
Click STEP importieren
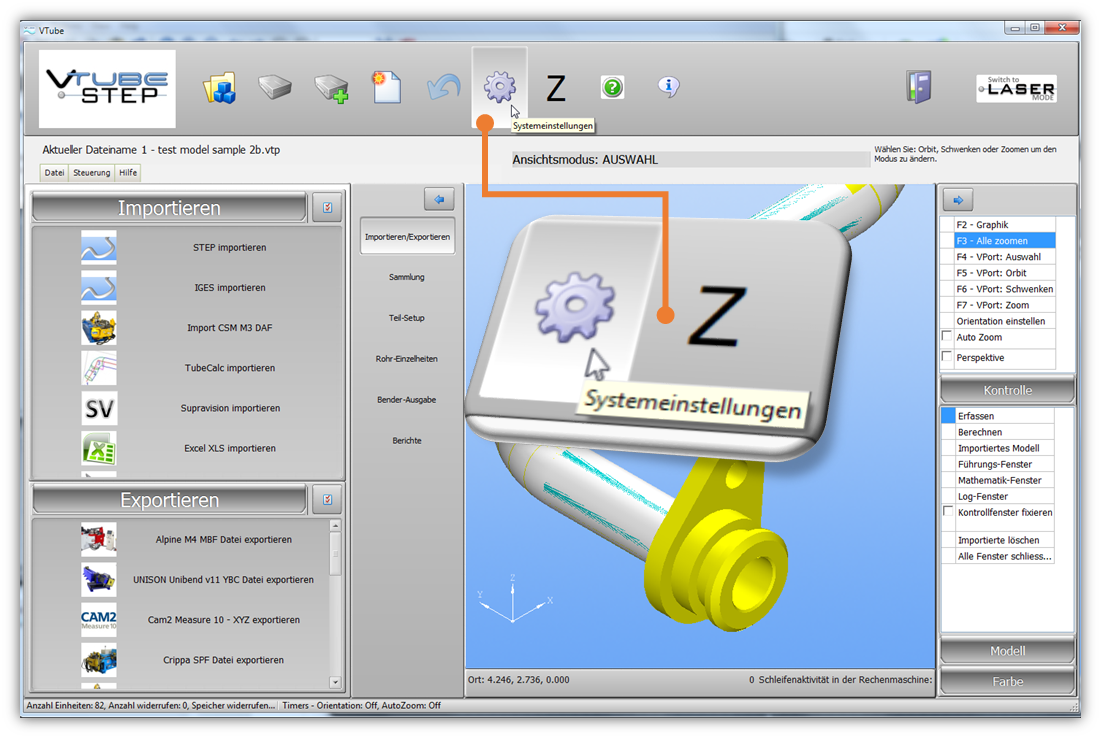point(229,247)
